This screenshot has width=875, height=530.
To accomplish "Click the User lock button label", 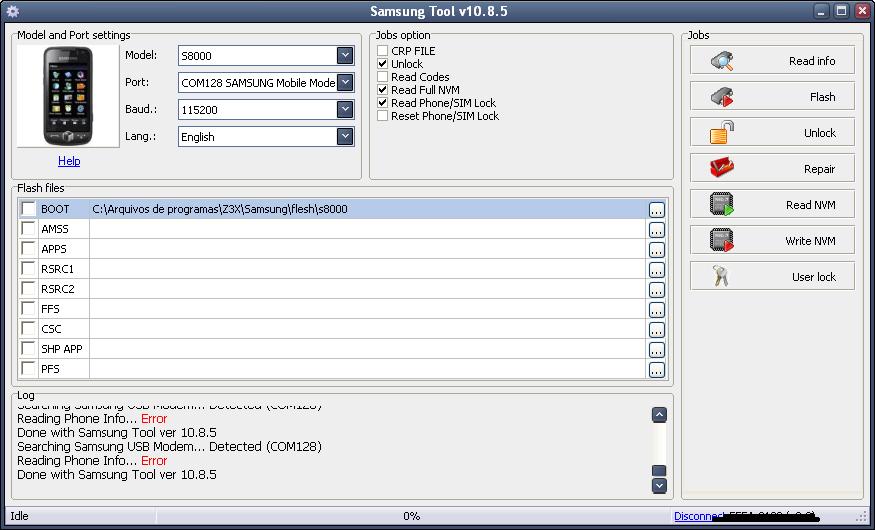I will (814, 277).
